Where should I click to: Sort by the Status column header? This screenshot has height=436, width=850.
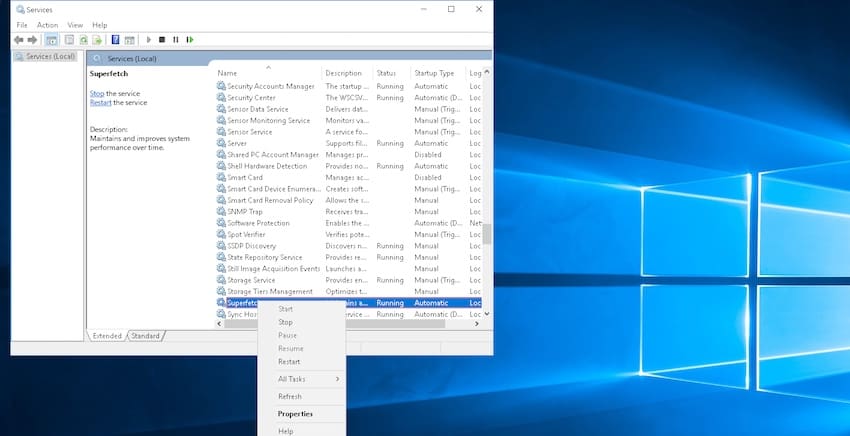coord(391,73)
